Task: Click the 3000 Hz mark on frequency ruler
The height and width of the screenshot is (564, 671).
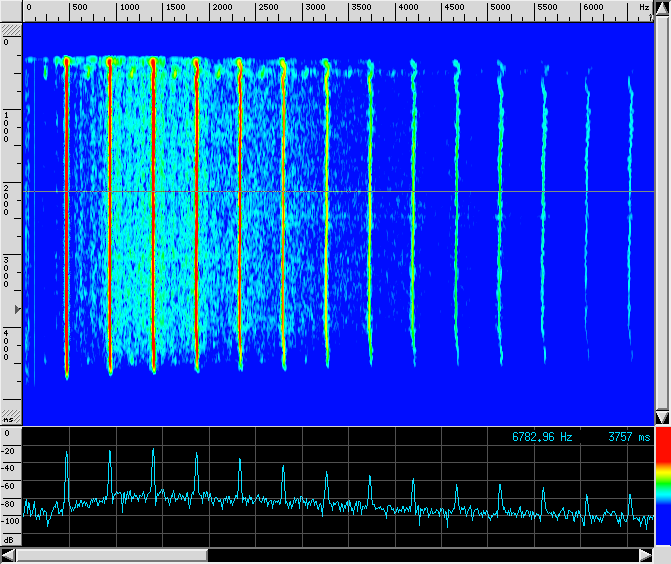Action: click(315, 7)
